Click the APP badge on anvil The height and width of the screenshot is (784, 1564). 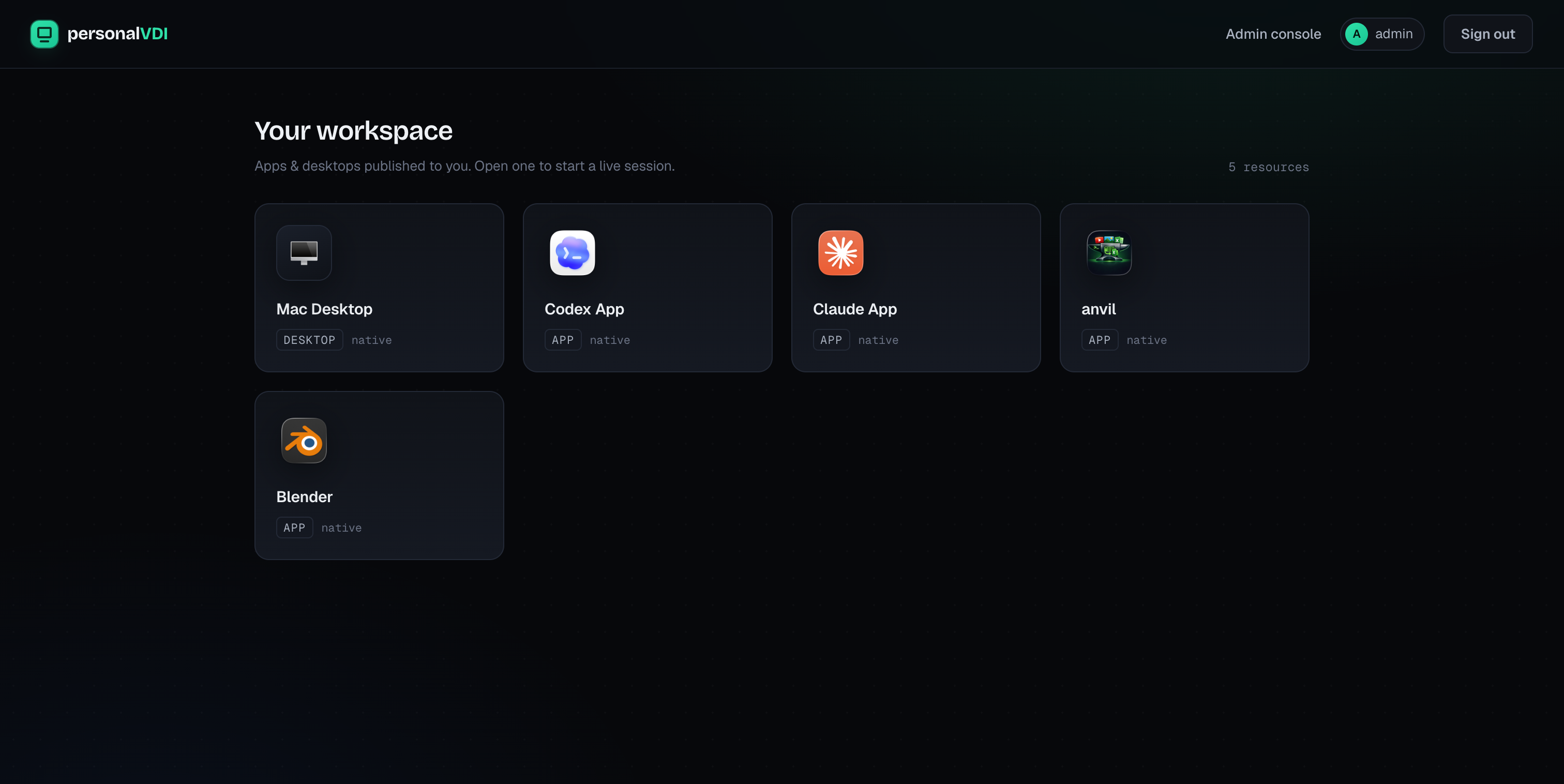[1100, 340]
